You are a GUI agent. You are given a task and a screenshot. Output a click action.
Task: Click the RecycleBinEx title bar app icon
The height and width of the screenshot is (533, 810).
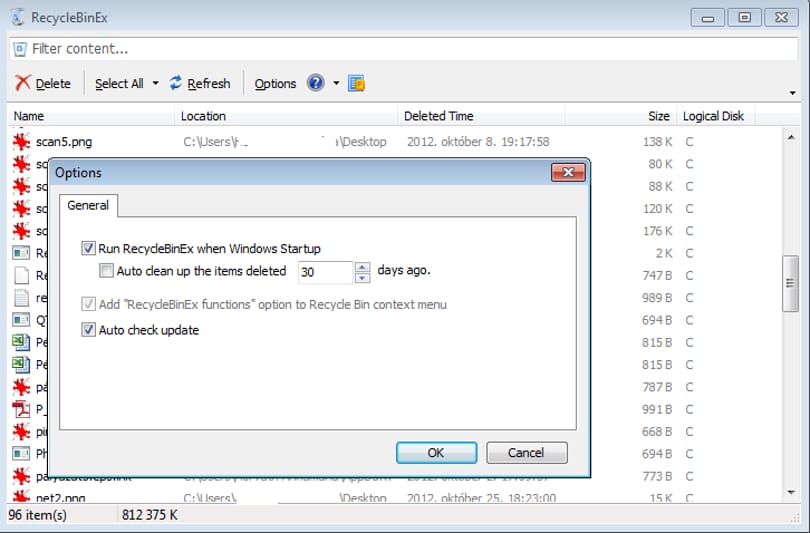tap(18, 17)
